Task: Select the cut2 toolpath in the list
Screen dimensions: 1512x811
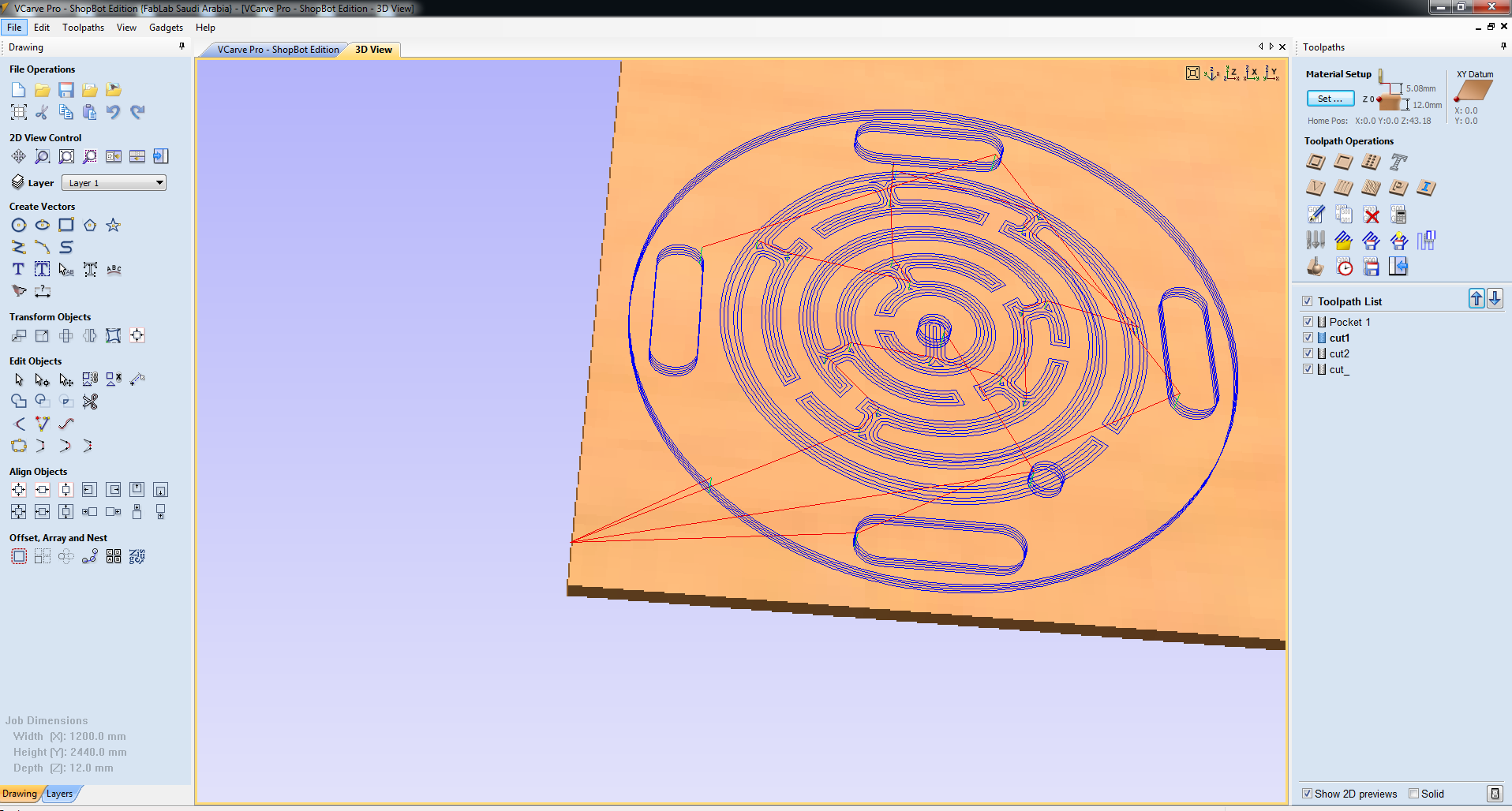Action: [x=1339, y=353]
